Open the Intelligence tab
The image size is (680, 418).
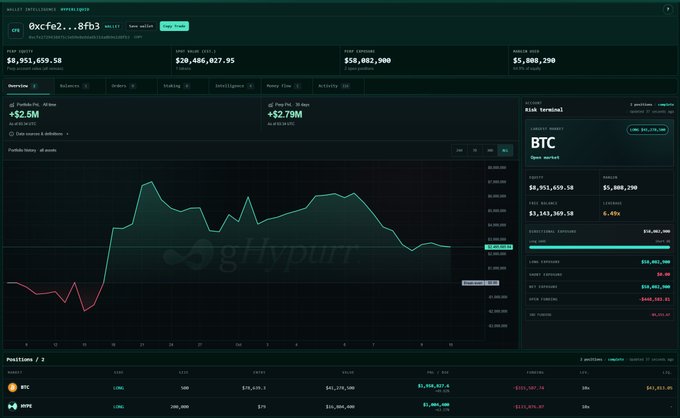click(x=234, y=86)
